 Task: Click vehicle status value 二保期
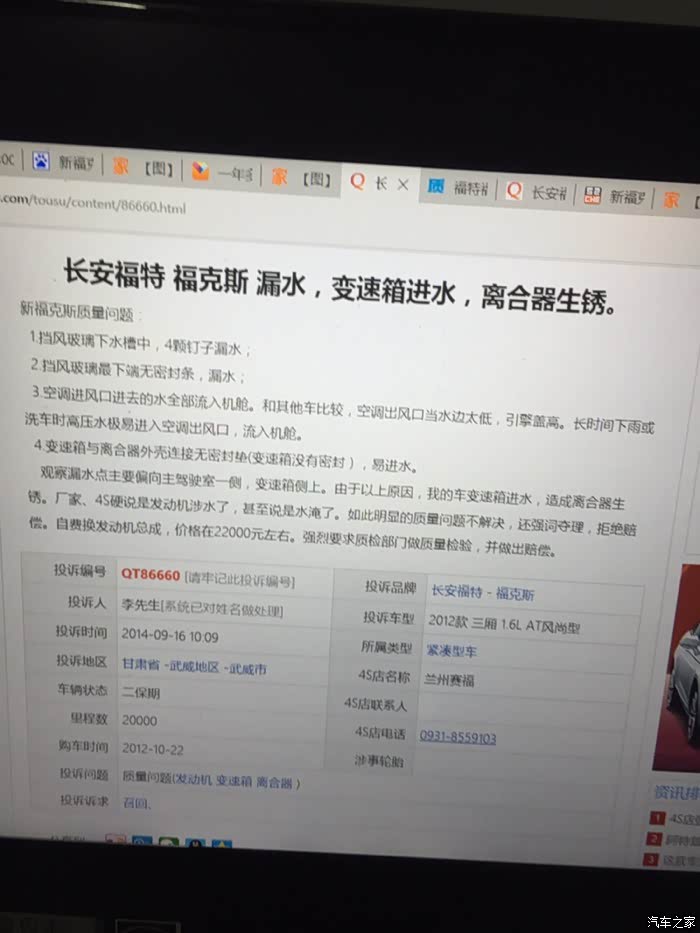click(140, 693)
